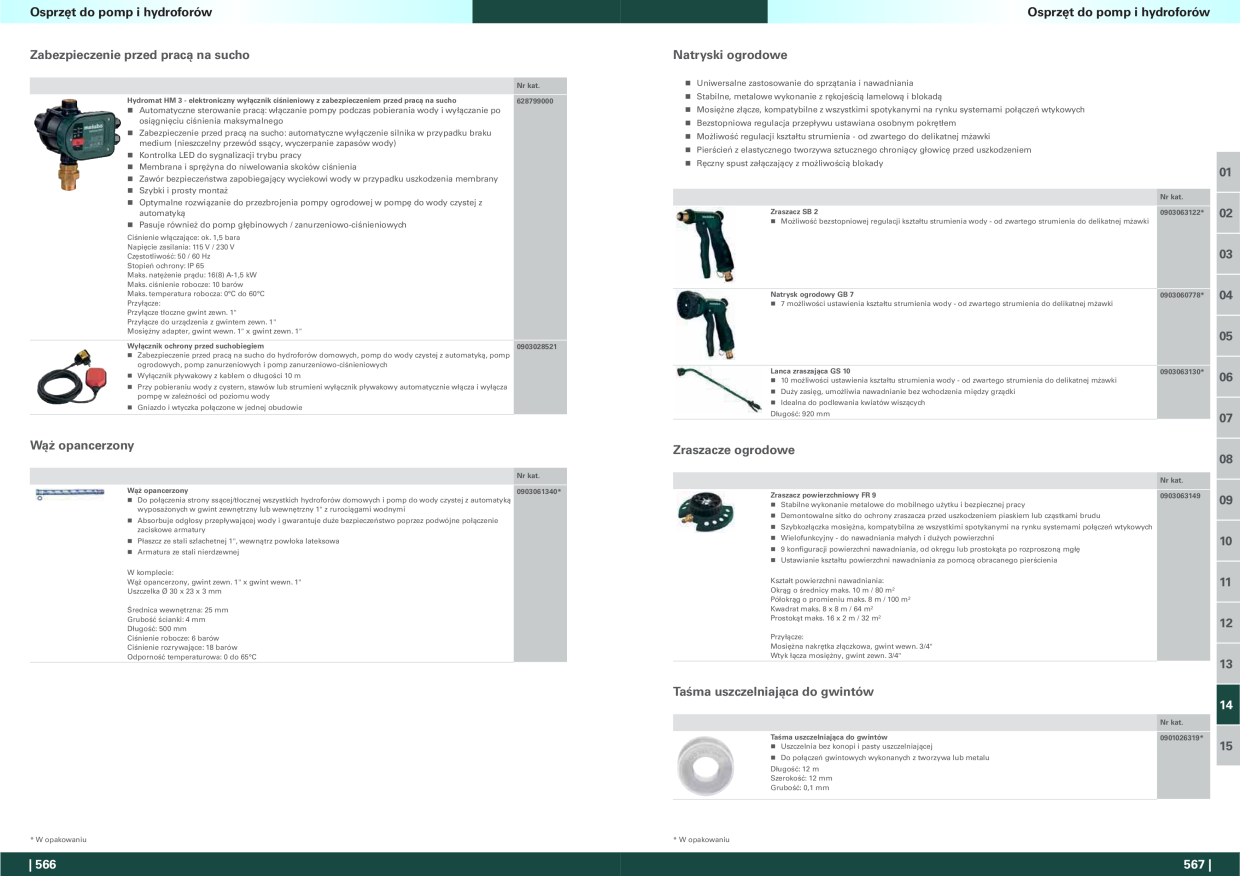The width and height of the screenshot is (1240, 876).
Task: Click specification Grubość: 0,1 mm
Action: [x=800, y=788]
